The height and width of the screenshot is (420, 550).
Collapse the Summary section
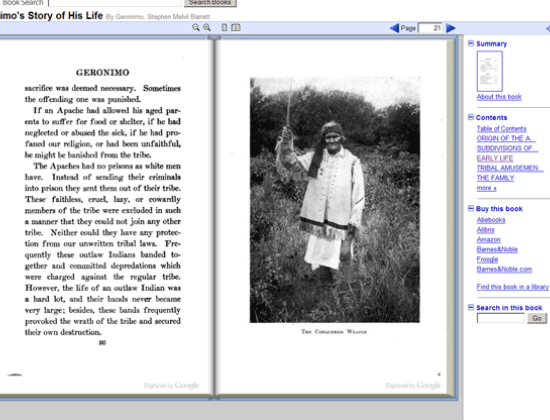471,43
